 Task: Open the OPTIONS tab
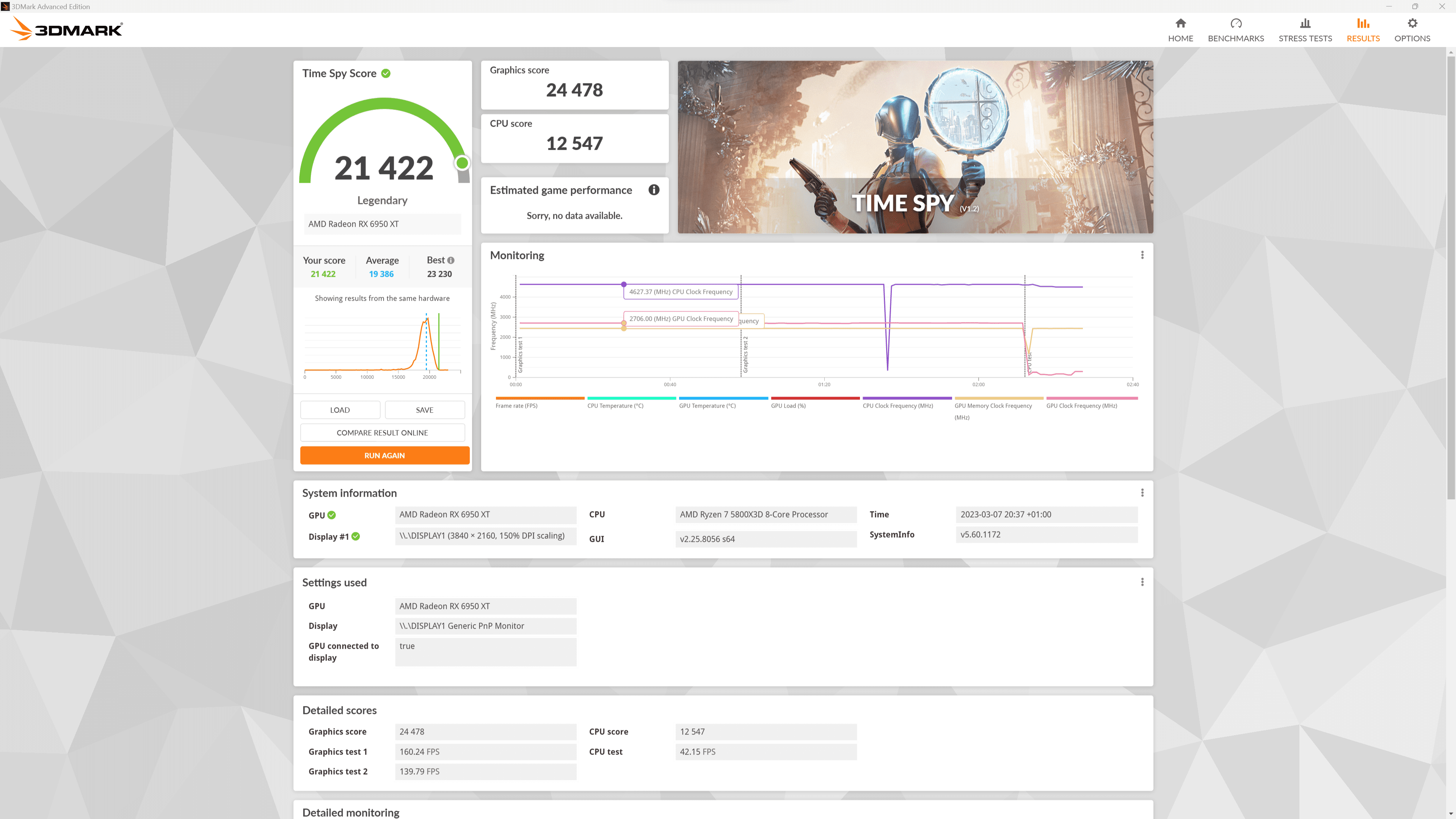coord(1412,30)
